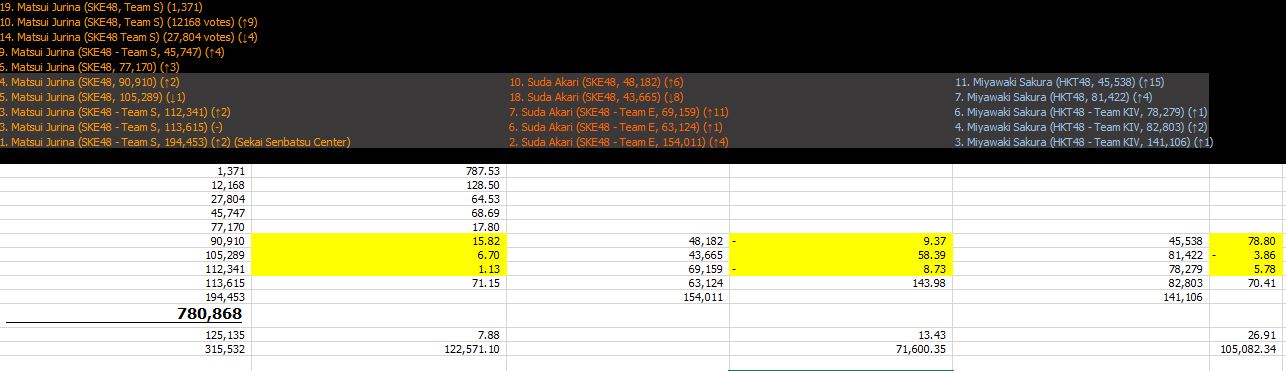Select the cell containing 315,532
This screenshot has height=371, width=1286.
tap(126, 349)
